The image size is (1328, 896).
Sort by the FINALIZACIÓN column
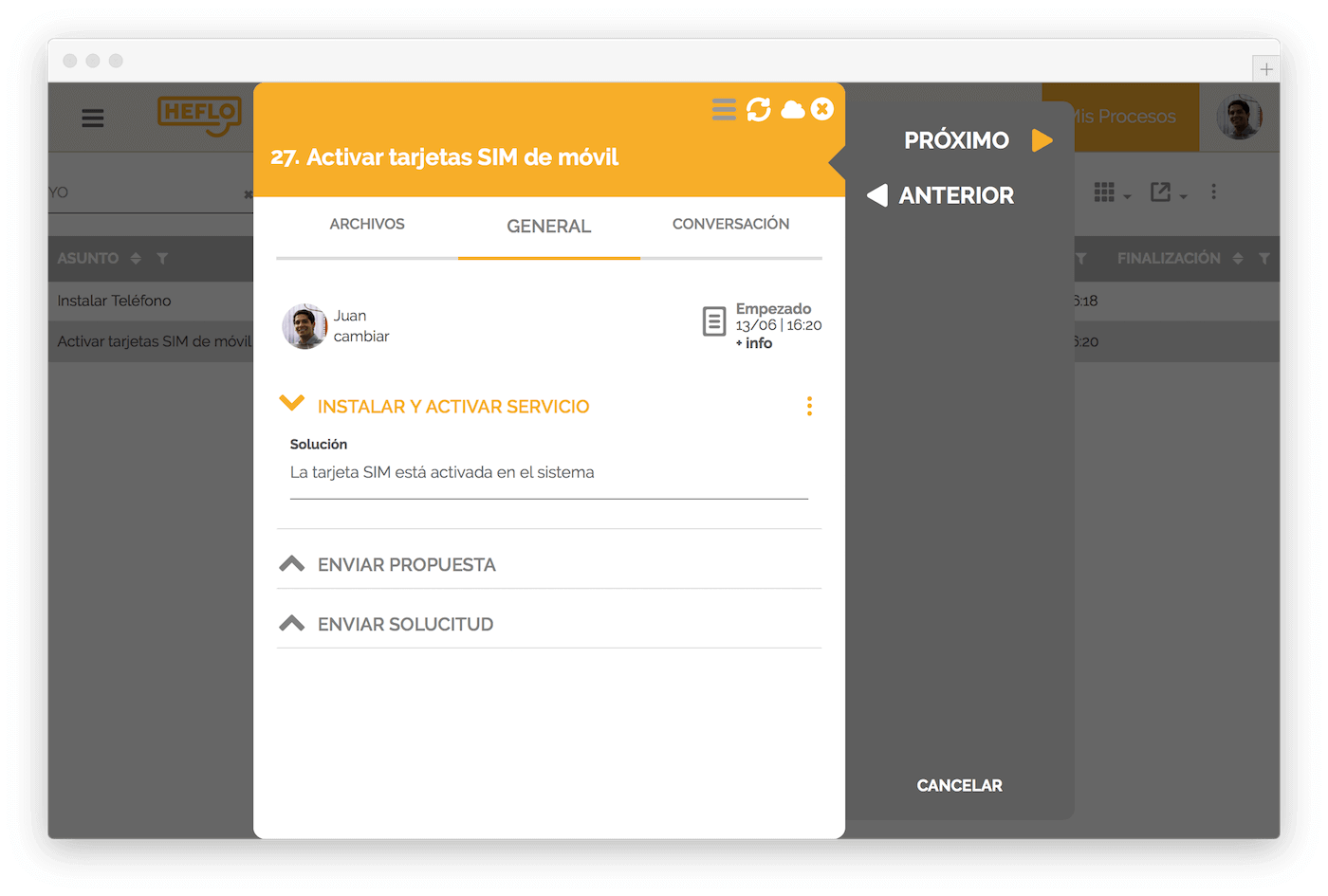tap(1237, 259)
